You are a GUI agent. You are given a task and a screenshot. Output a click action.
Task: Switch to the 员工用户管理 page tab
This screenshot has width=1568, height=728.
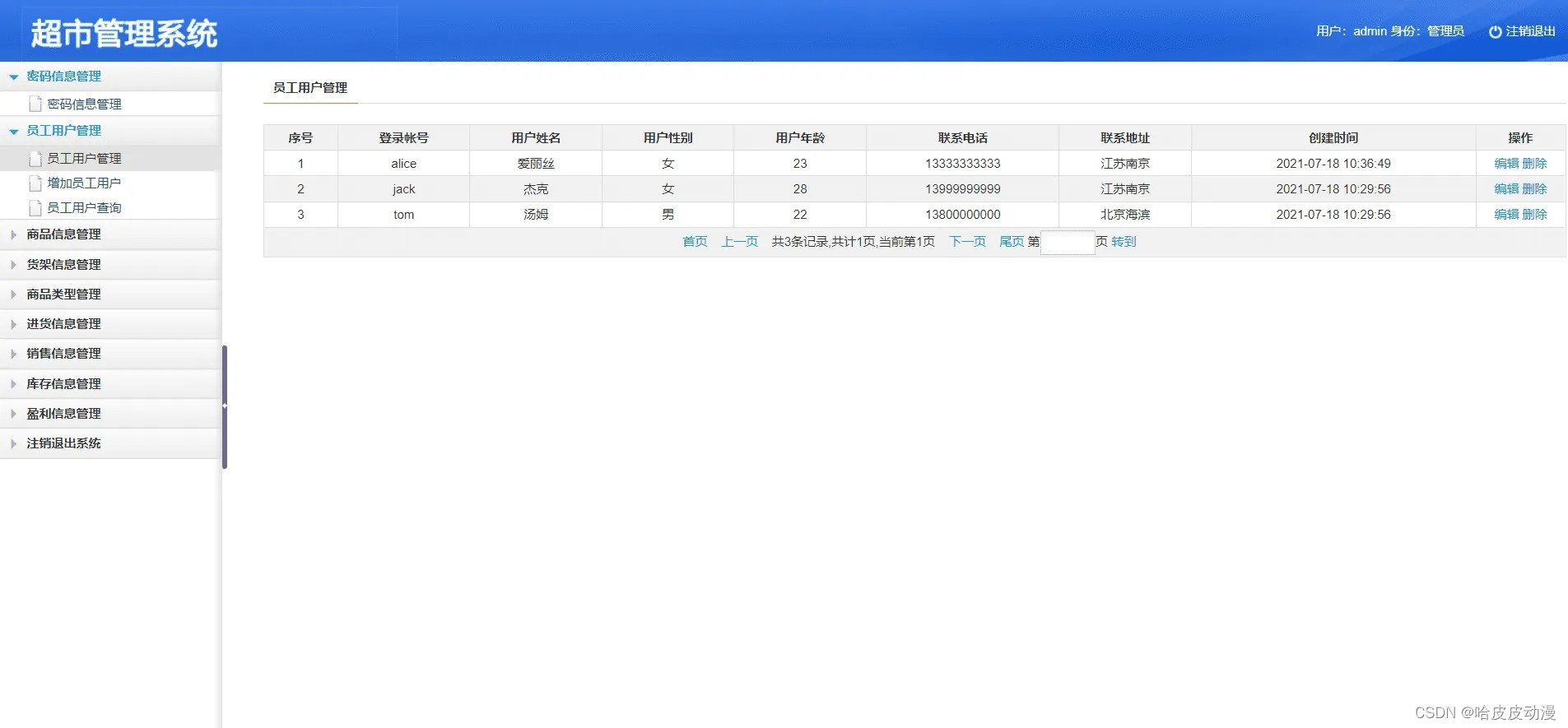point(310,87)
